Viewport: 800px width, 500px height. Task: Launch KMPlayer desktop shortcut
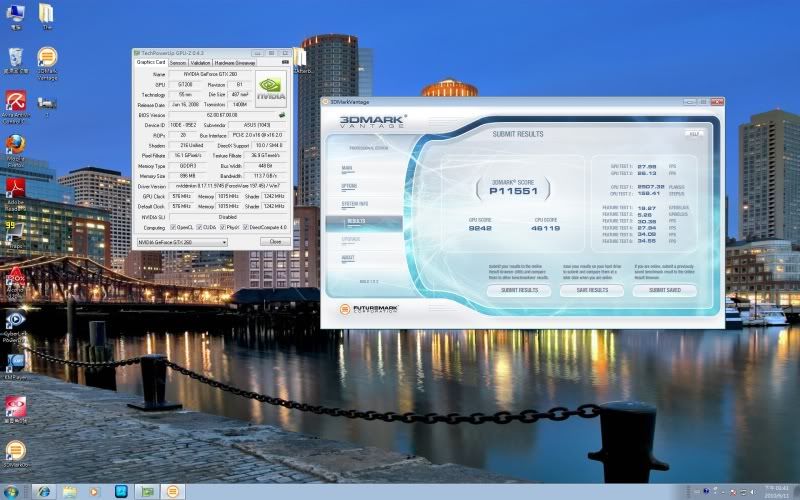tap(16, 366)
